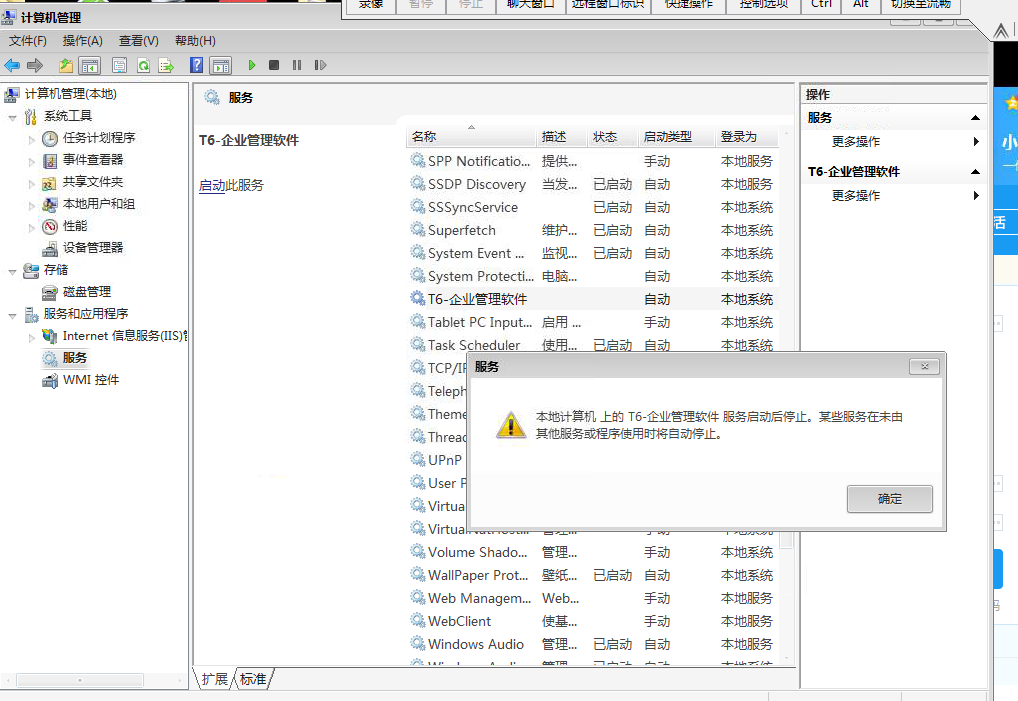Image resolution: width=1018 pixels, height=701 pixels.
Task: Toggle the action pane toolbar icon
Action: click(x=221, y=65)
